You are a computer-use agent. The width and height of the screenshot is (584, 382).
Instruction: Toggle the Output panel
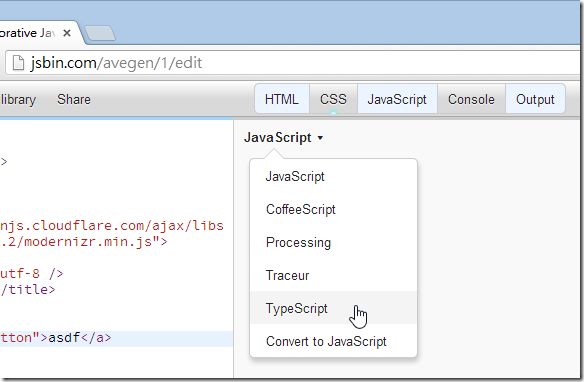535,99
